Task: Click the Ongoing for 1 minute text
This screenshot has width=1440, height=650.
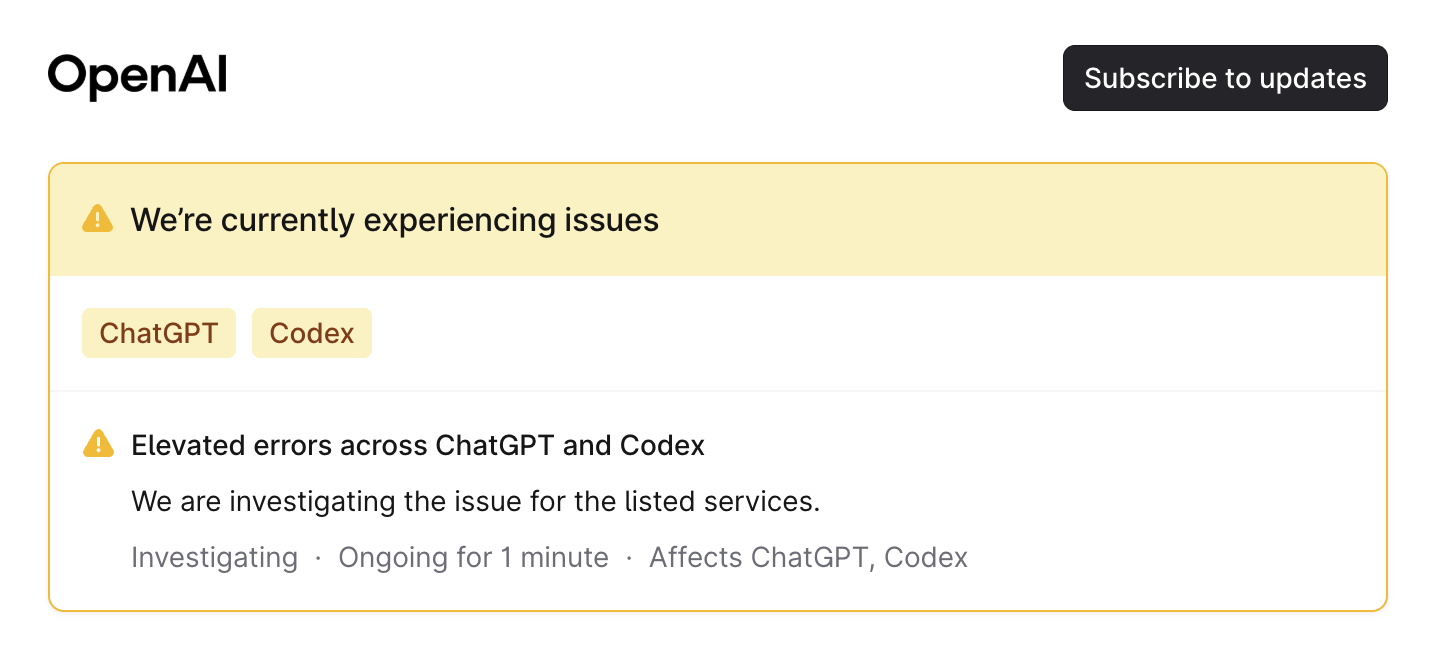Action: pos(473,557)
